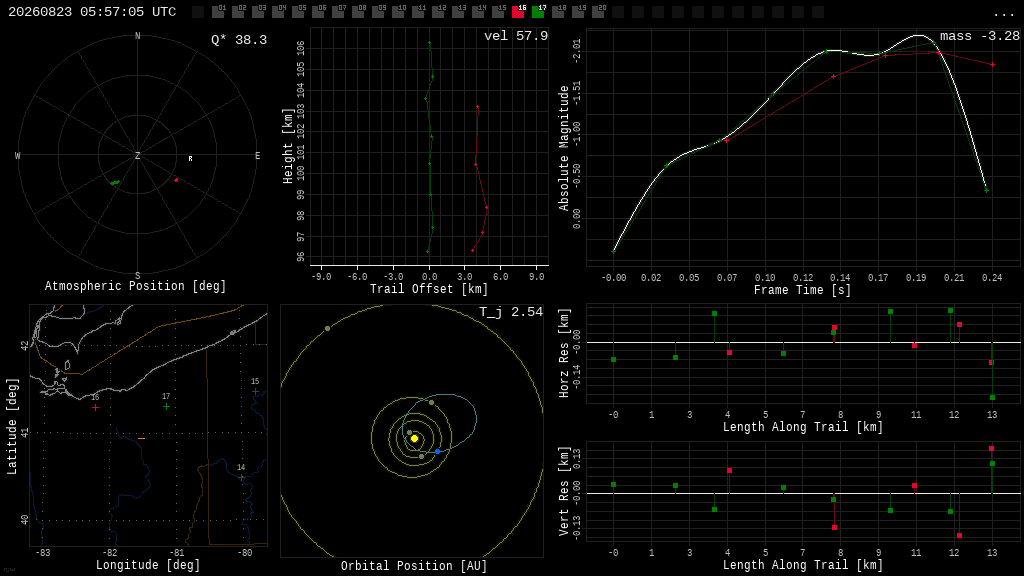
Task: Click the mass -3.28 label
Action: click(980, 36)
